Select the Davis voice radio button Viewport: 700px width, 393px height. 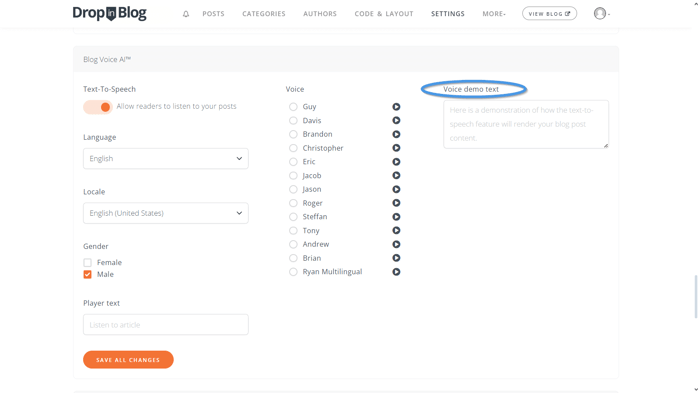pyautogui.click(x=293, y=121)
